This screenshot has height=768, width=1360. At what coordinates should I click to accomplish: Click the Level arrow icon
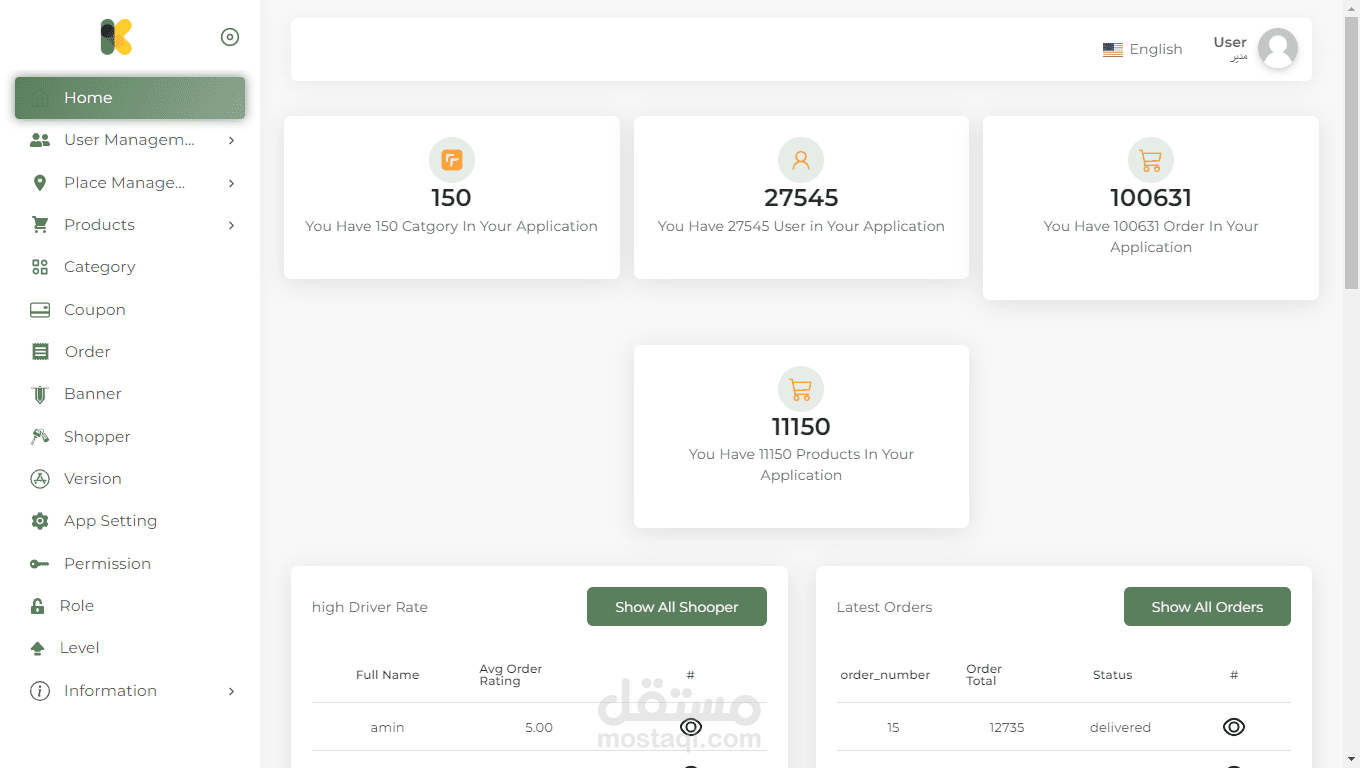pyautogui.click(x=38, y=648)
